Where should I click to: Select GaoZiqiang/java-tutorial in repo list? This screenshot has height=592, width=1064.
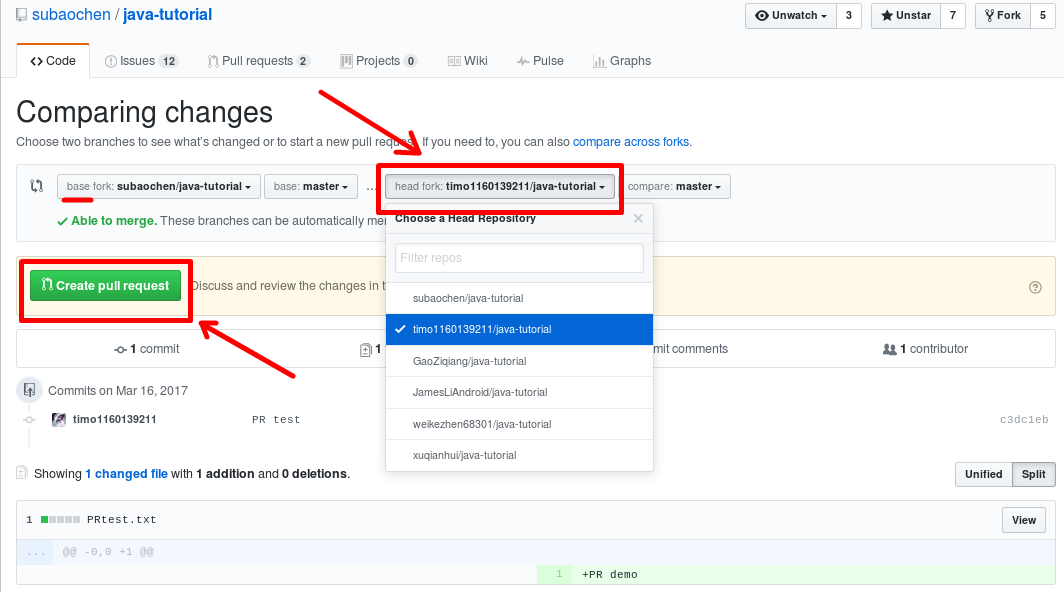coord(519,361)
